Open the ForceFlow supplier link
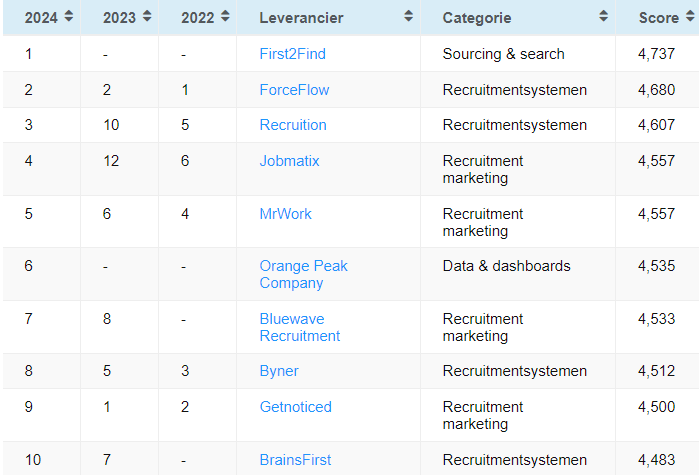Screen dimensions: 699x475 294,90
